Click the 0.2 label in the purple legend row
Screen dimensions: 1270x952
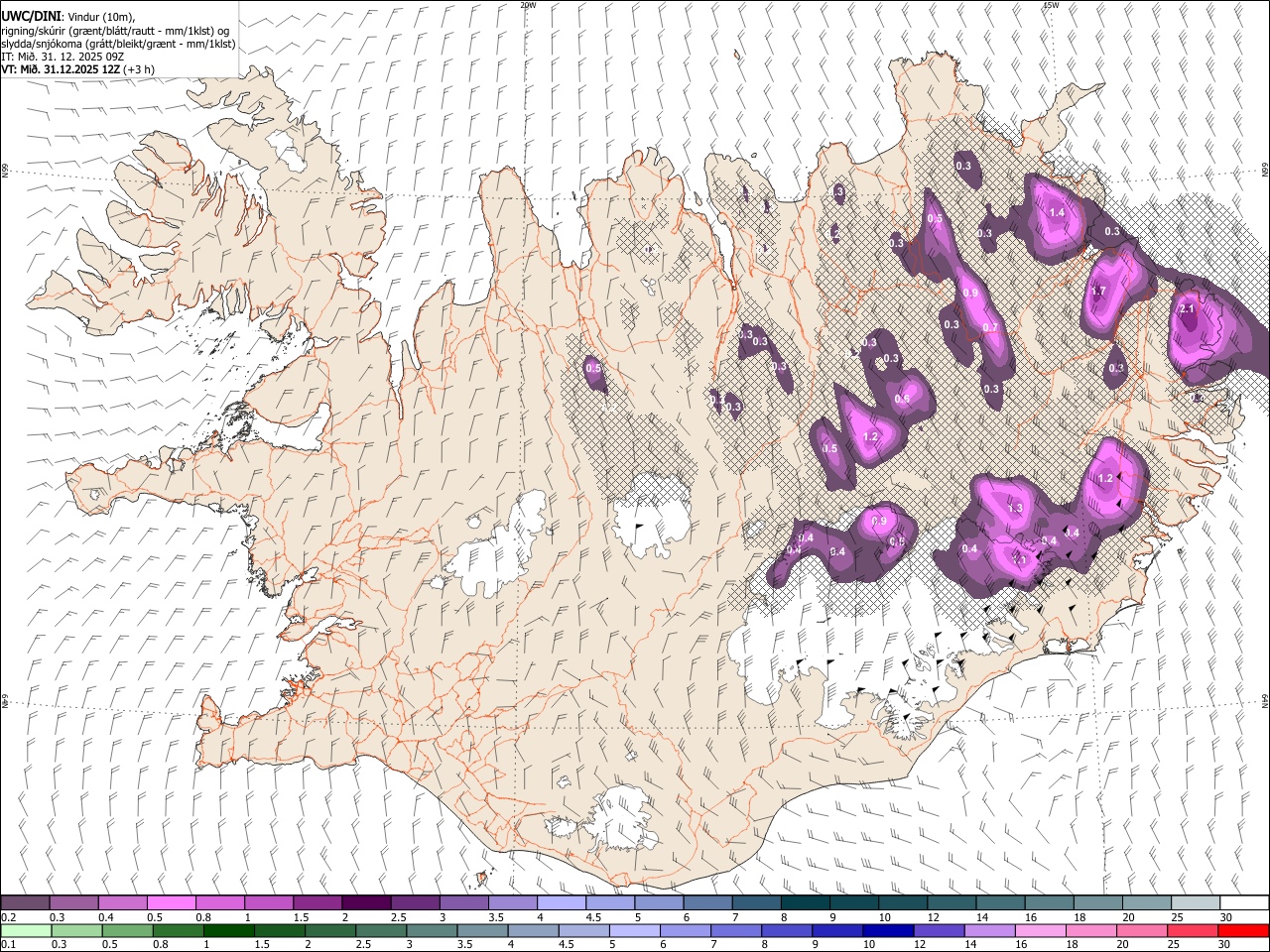[x=8, y=916]
